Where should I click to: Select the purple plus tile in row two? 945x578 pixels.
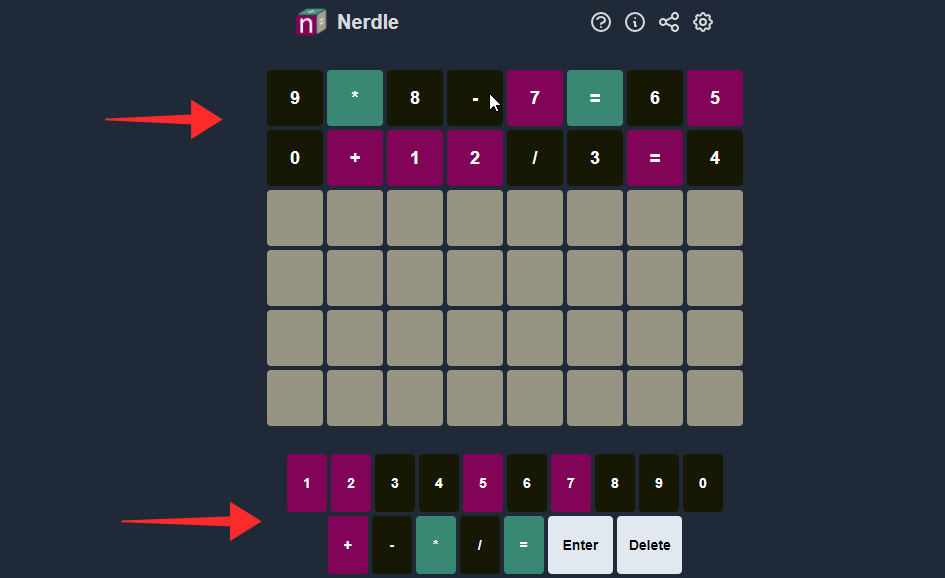pyautogui.click(x=355, y=158)
